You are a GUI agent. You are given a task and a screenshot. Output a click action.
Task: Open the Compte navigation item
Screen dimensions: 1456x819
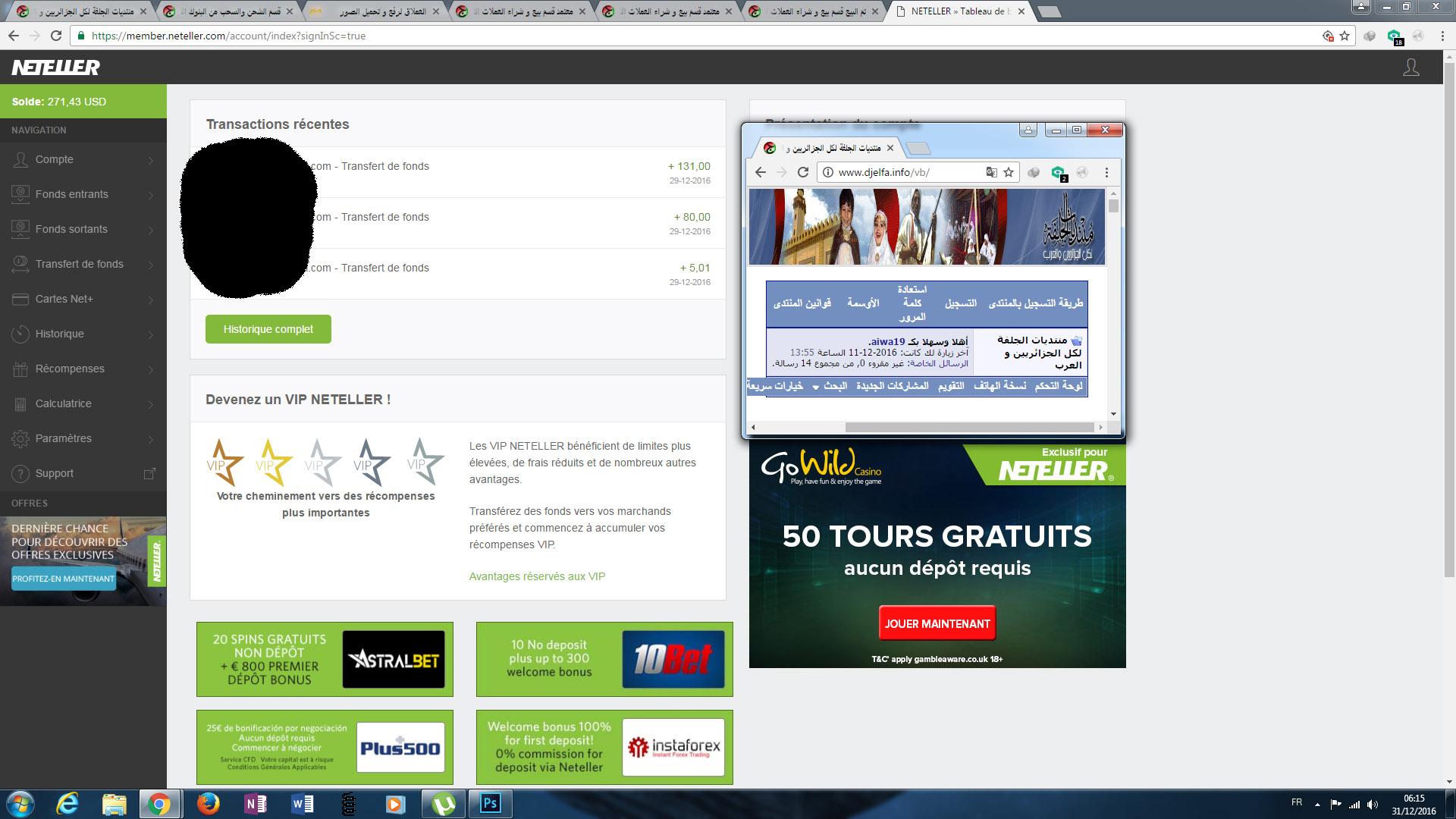click(83, 160)
